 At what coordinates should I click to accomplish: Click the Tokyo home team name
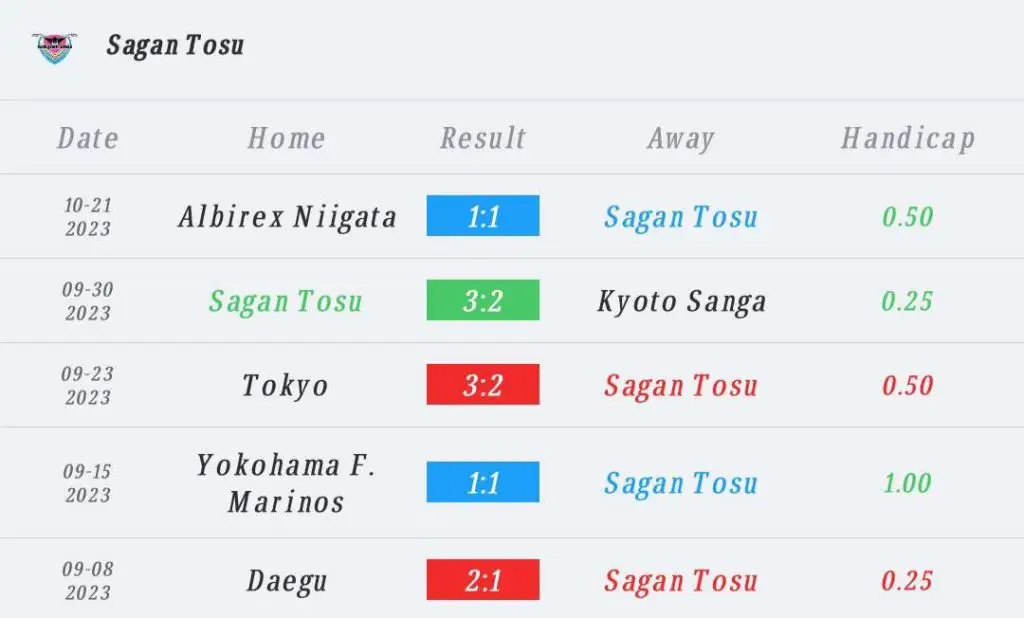pyautogui.click(x=285, y=385)
